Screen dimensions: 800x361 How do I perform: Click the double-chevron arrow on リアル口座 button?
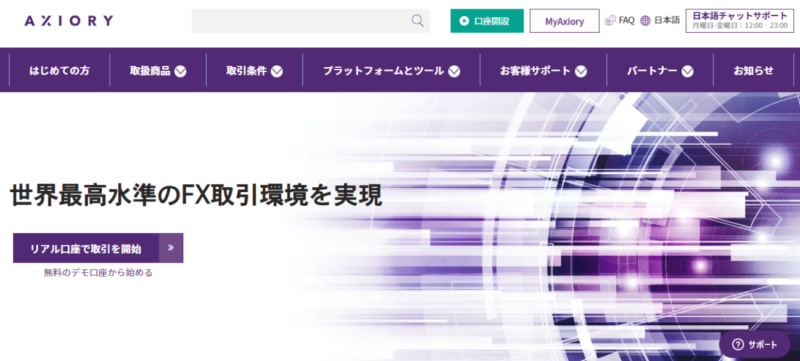pyautogui.click(x=171, y=248)
